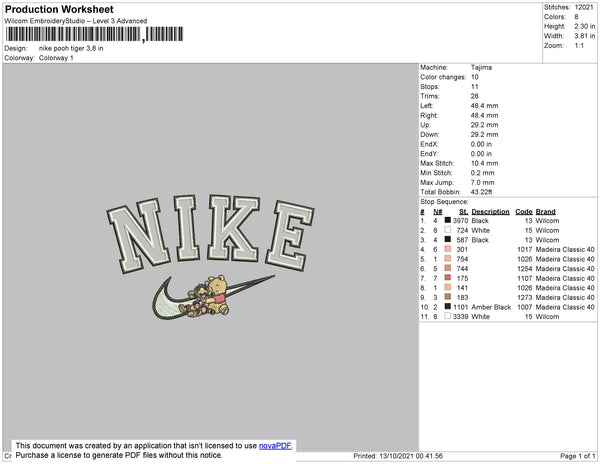Click the white swatch for stop 2 (724 stitches)
Image resolution: width=600 pixels, height=464 pixels.
[x=447, y=230]
